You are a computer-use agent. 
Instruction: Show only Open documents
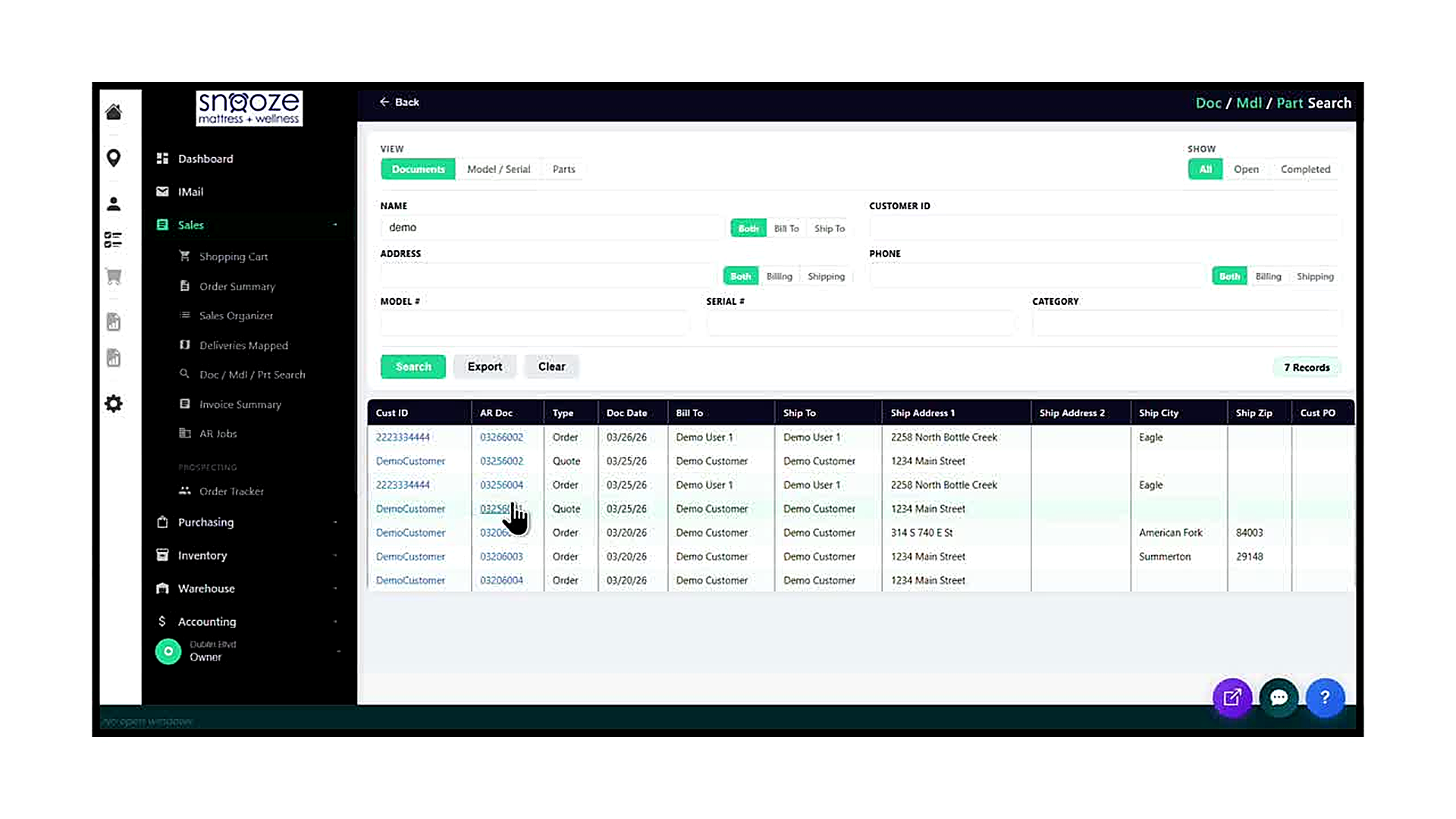tap(1246, 169)
